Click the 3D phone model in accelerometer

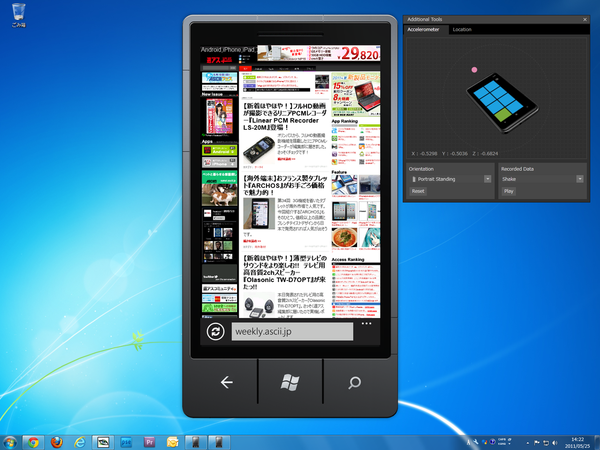[502, 103]
